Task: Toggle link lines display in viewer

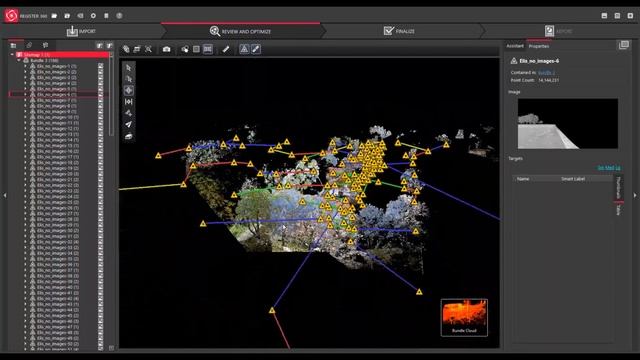Action: click(256, 49)
